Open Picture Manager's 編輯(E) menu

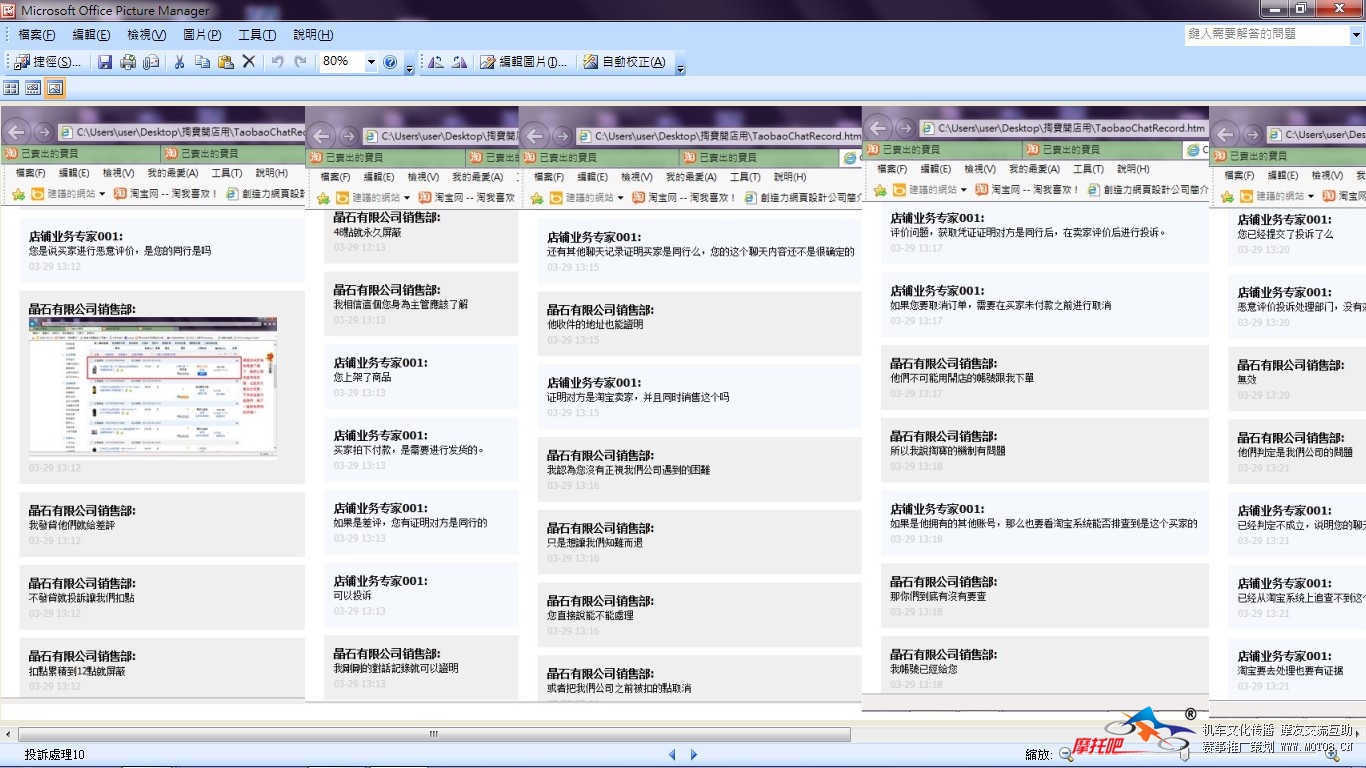(x=91, y=35)
